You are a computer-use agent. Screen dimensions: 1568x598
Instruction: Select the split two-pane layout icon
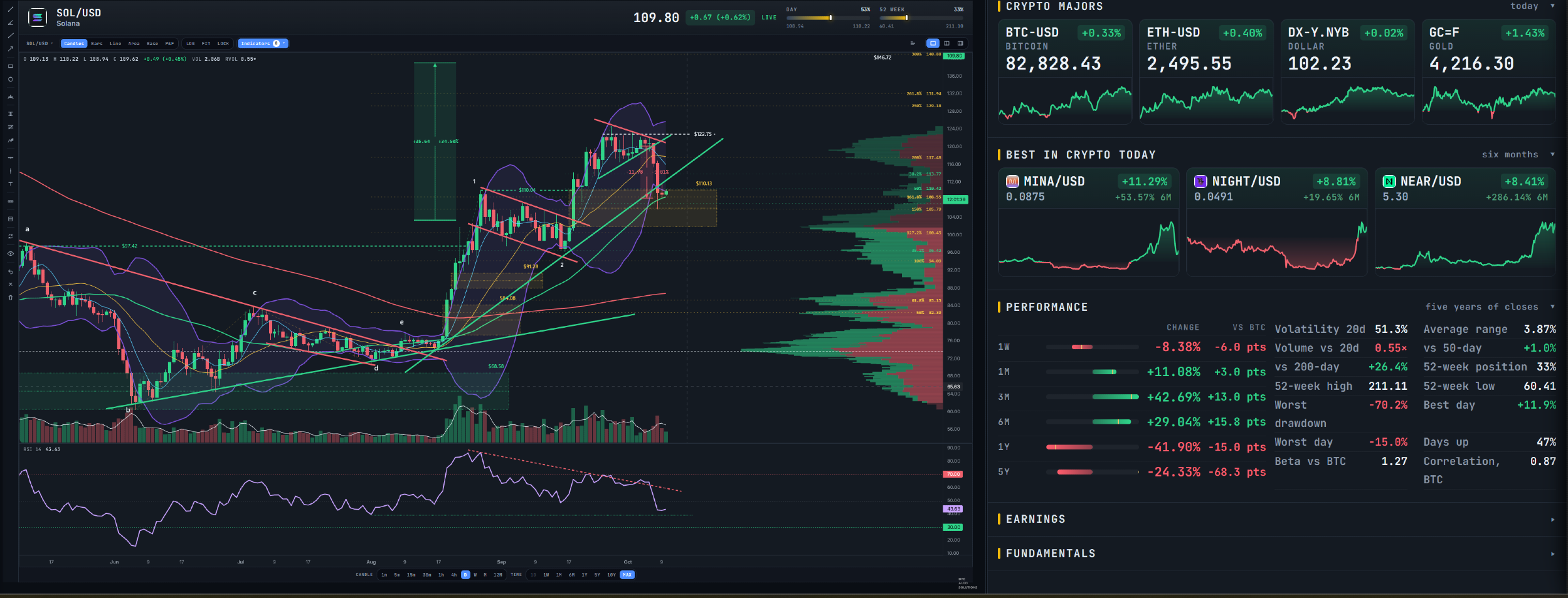pyautogui.click(x=946, y=43)
